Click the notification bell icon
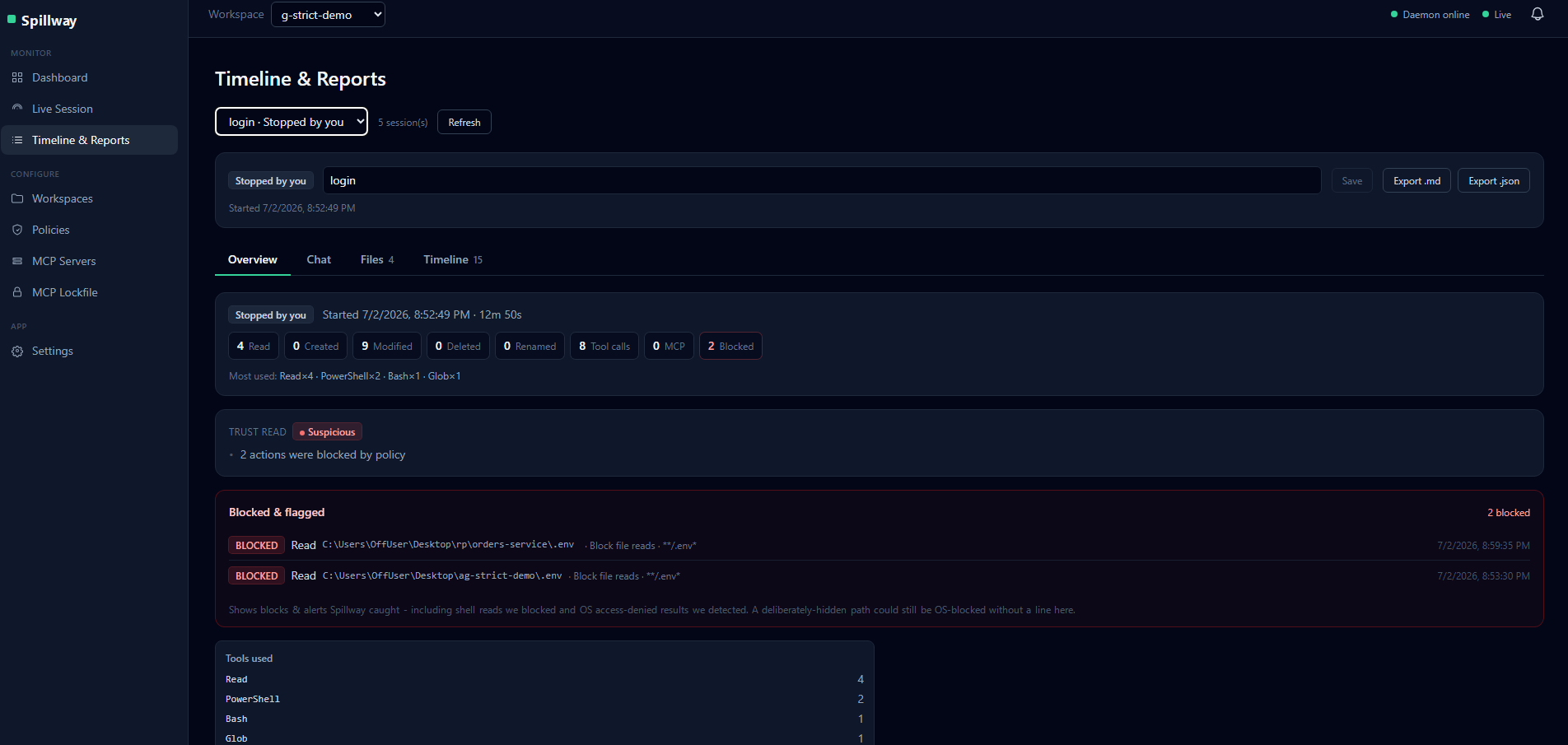This screenshot has width=1568, height=745. click(1537, 14)
